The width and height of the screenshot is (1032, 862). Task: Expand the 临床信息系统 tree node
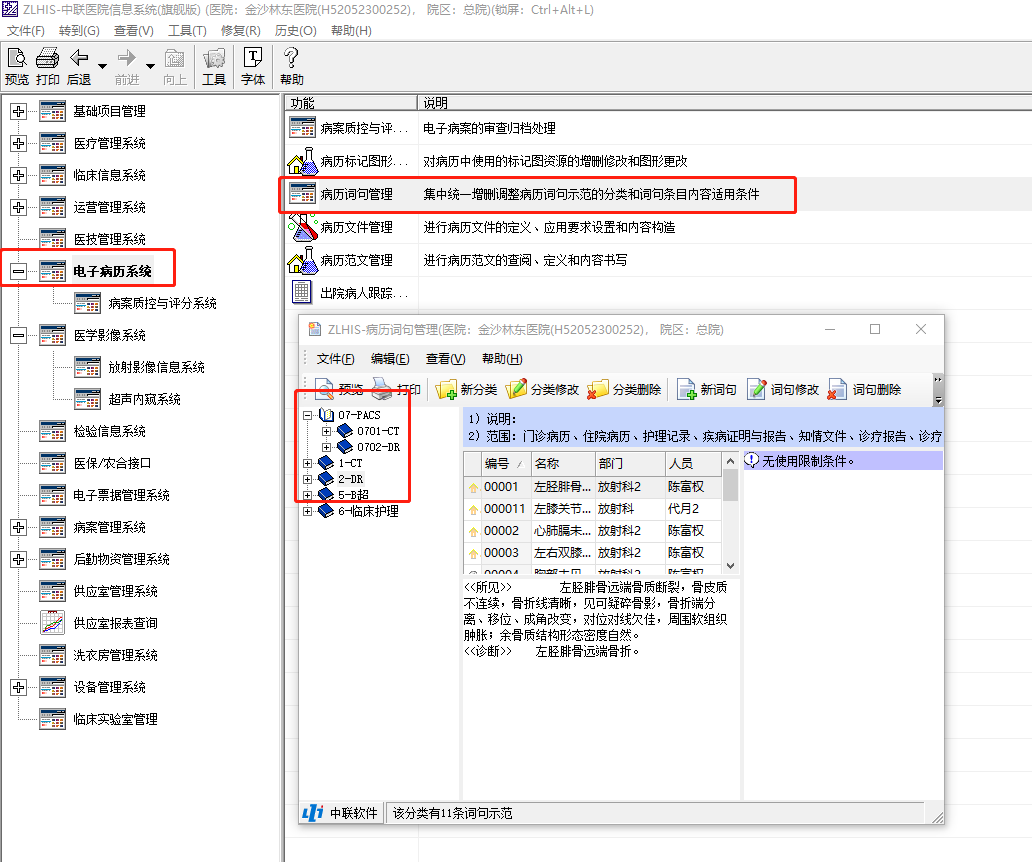[x=18, y=175]
